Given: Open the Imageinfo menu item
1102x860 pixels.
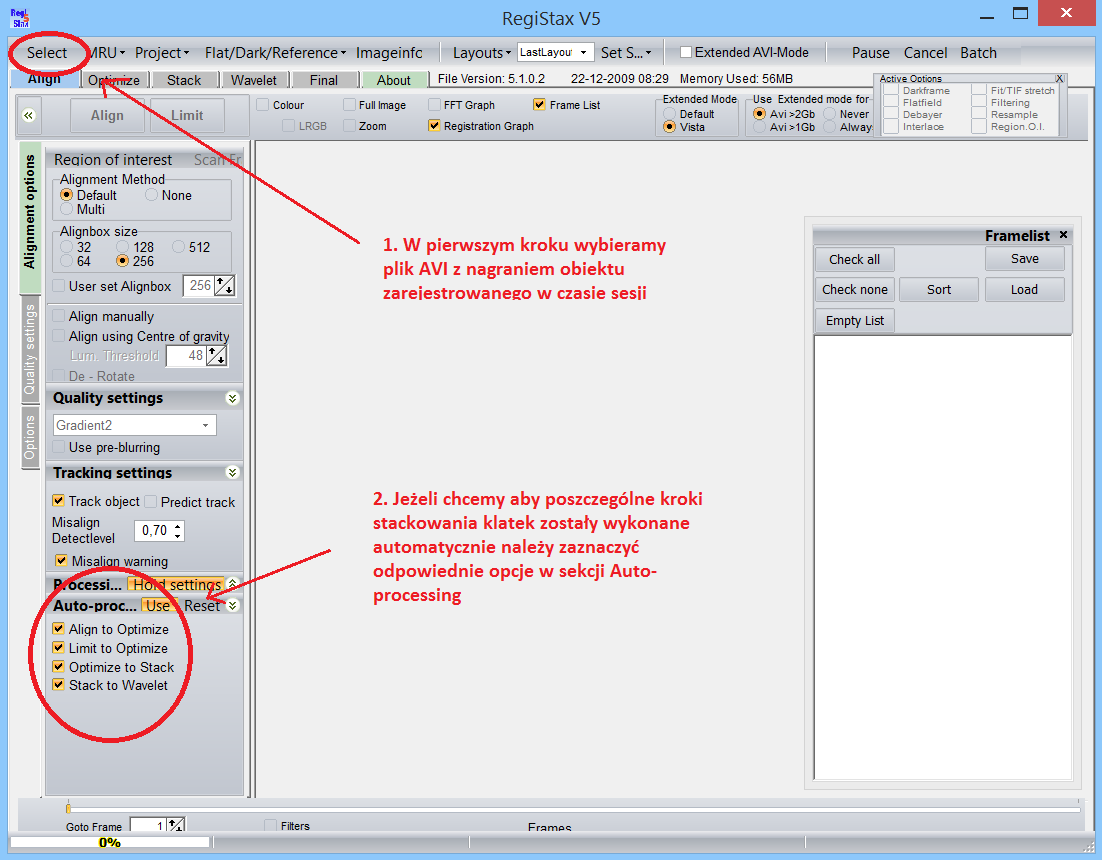Looking at the screenshot, I should [389, 53].
